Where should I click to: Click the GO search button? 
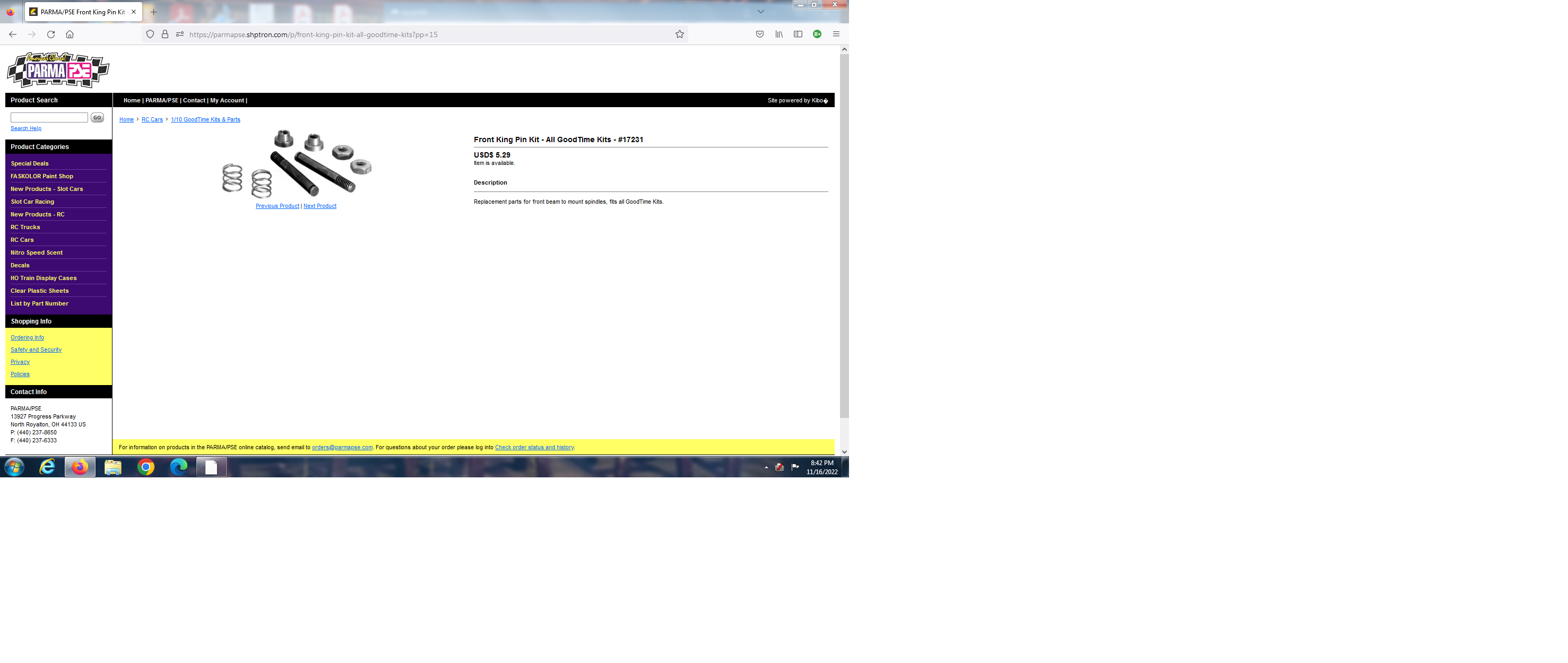(x=98, y=117)
